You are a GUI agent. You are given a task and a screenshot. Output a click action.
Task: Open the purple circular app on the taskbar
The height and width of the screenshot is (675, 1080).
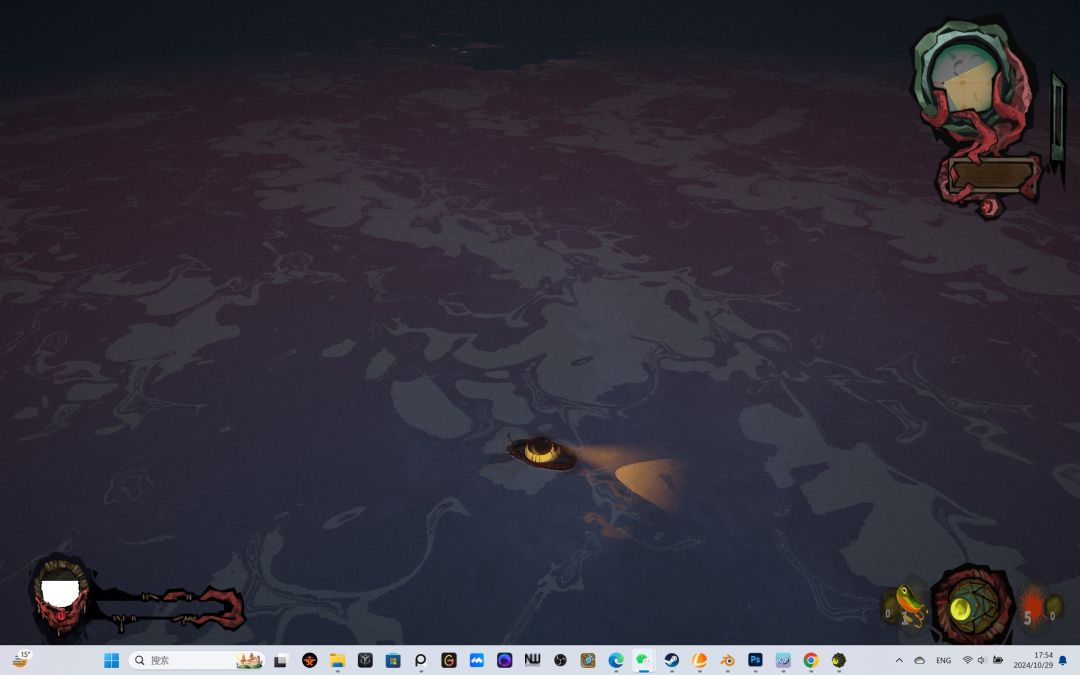click(504, 661)
